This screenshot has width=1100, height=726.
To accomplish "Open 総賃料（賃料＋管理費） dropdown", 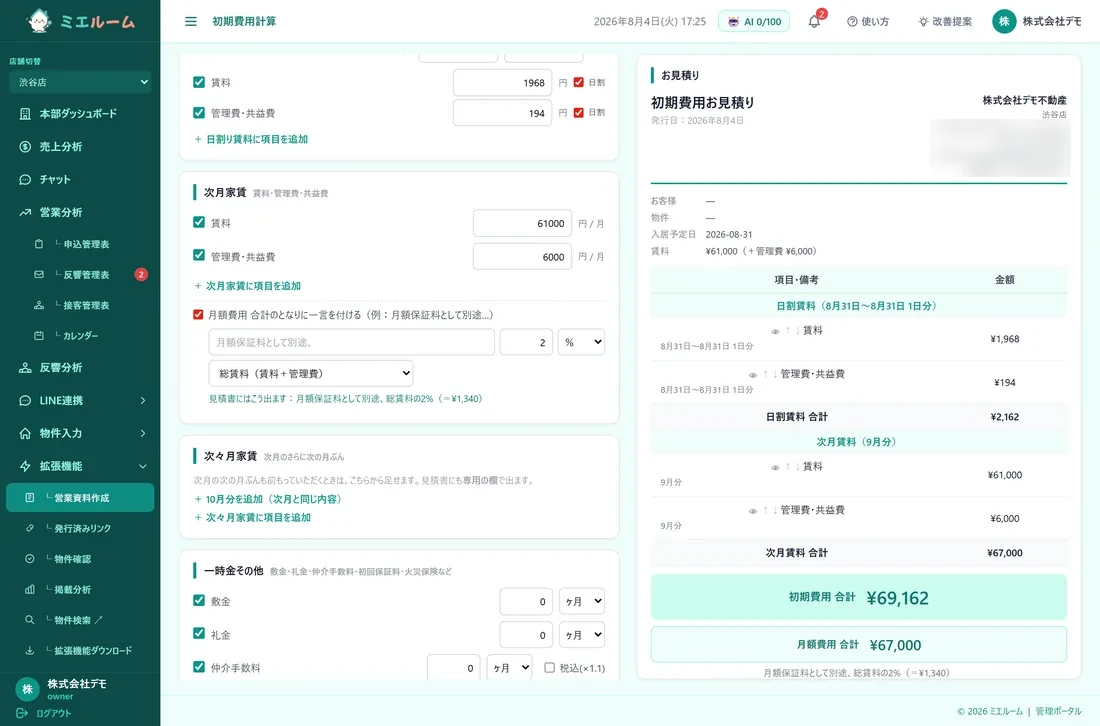I will (x=311, y=373).
